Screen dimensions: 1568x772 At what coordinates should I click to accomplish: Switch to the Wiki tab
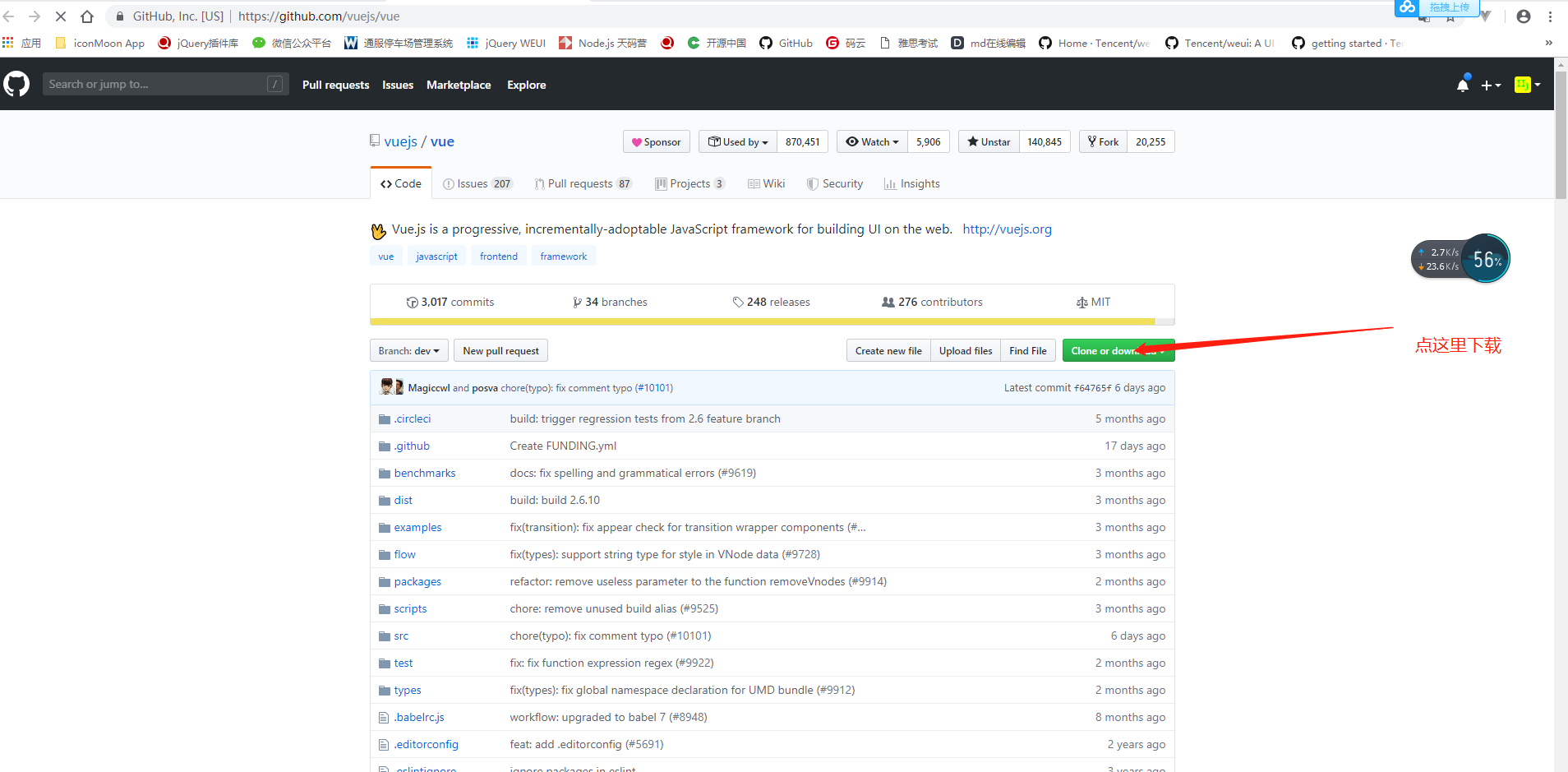coord(766,183)
